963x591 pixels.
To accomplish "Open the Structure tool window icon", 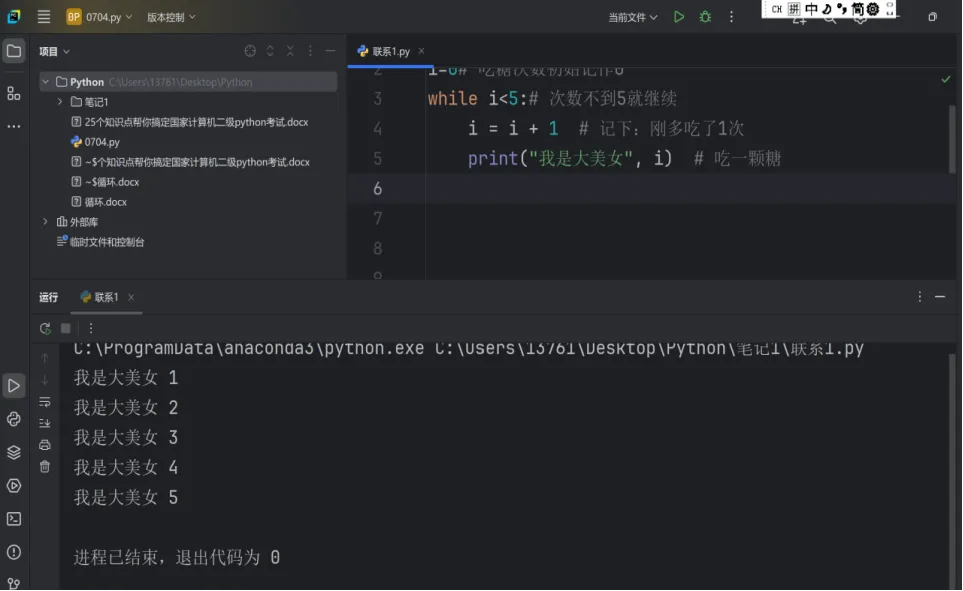I will 14,93.
